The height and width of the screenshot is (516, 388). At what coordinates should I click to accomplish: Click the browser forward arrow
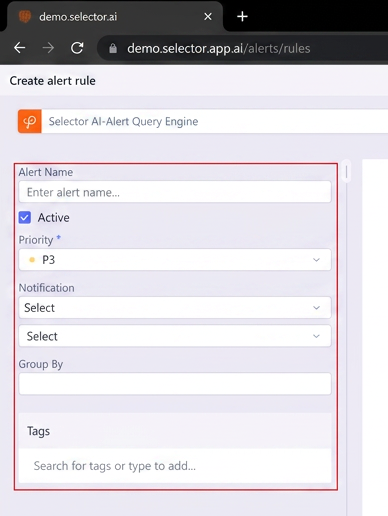[48, 48]
